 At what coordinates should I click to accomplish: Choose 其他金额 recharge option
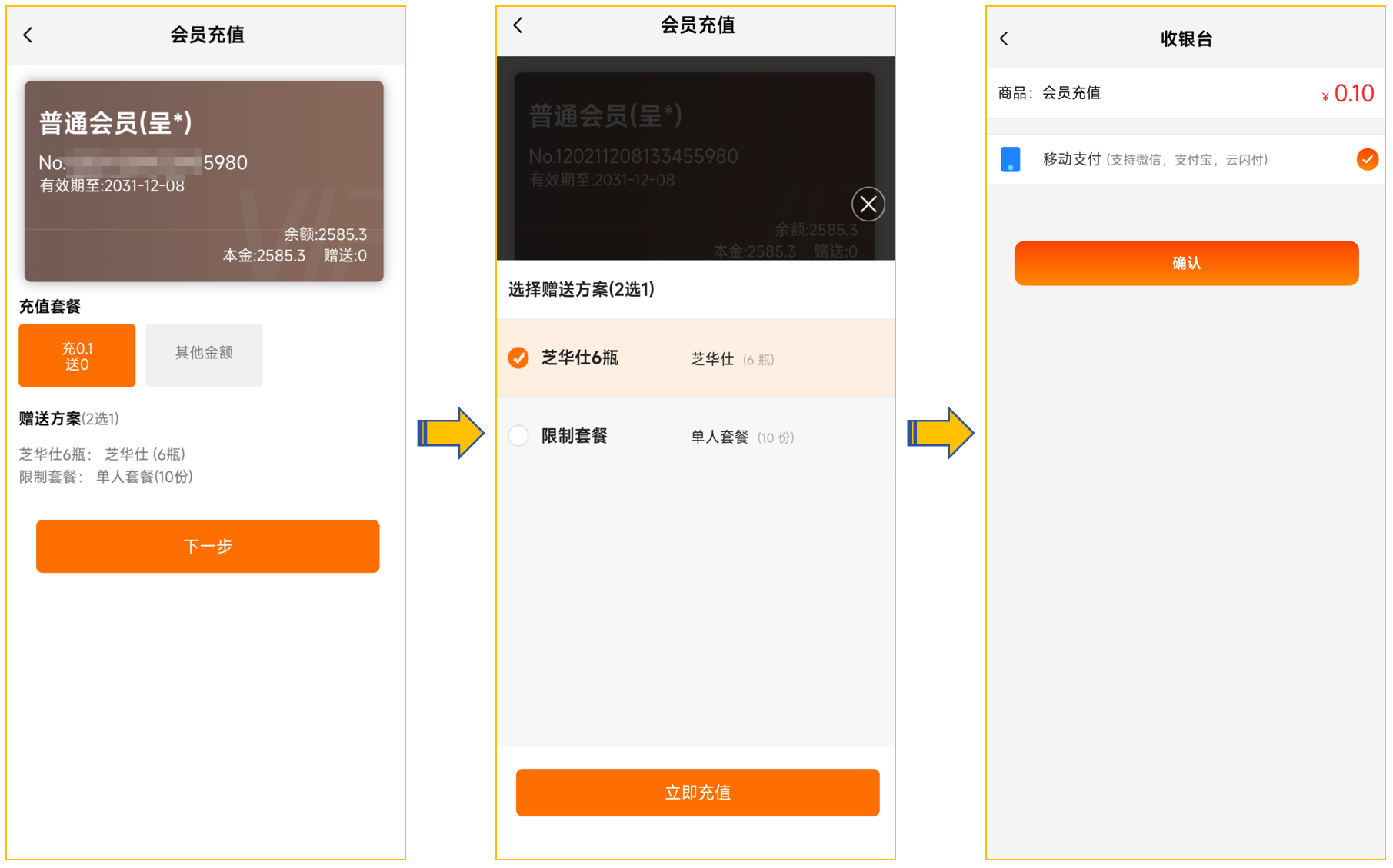204,354
